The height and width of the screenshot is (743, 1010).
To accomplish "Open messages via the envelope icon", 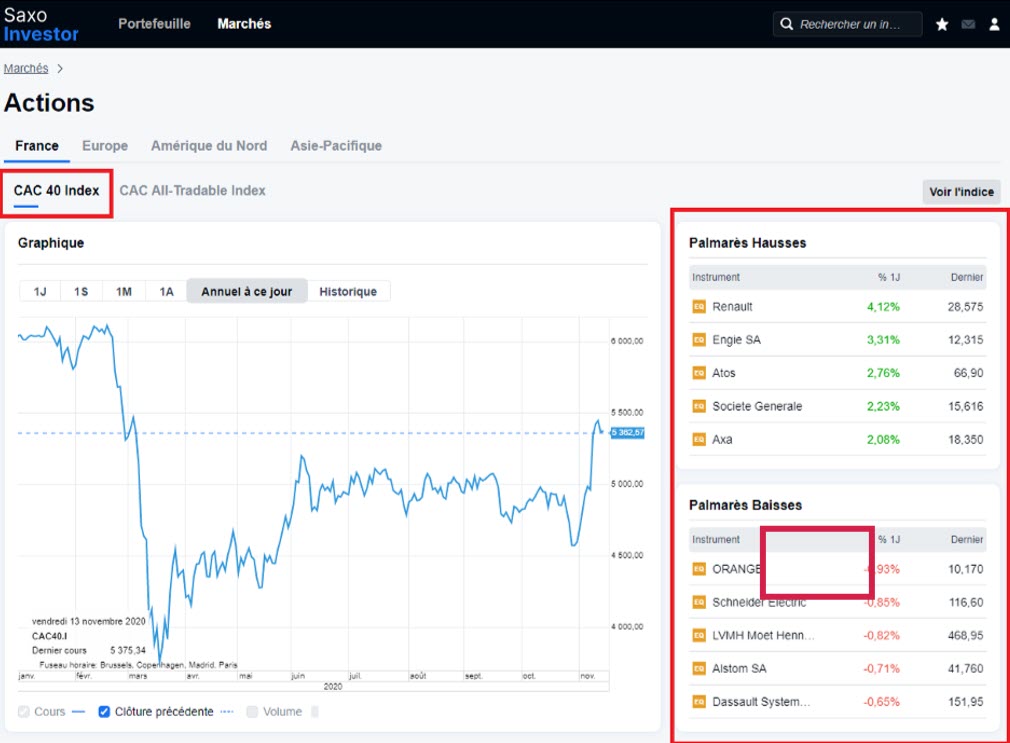I will 968,24.
